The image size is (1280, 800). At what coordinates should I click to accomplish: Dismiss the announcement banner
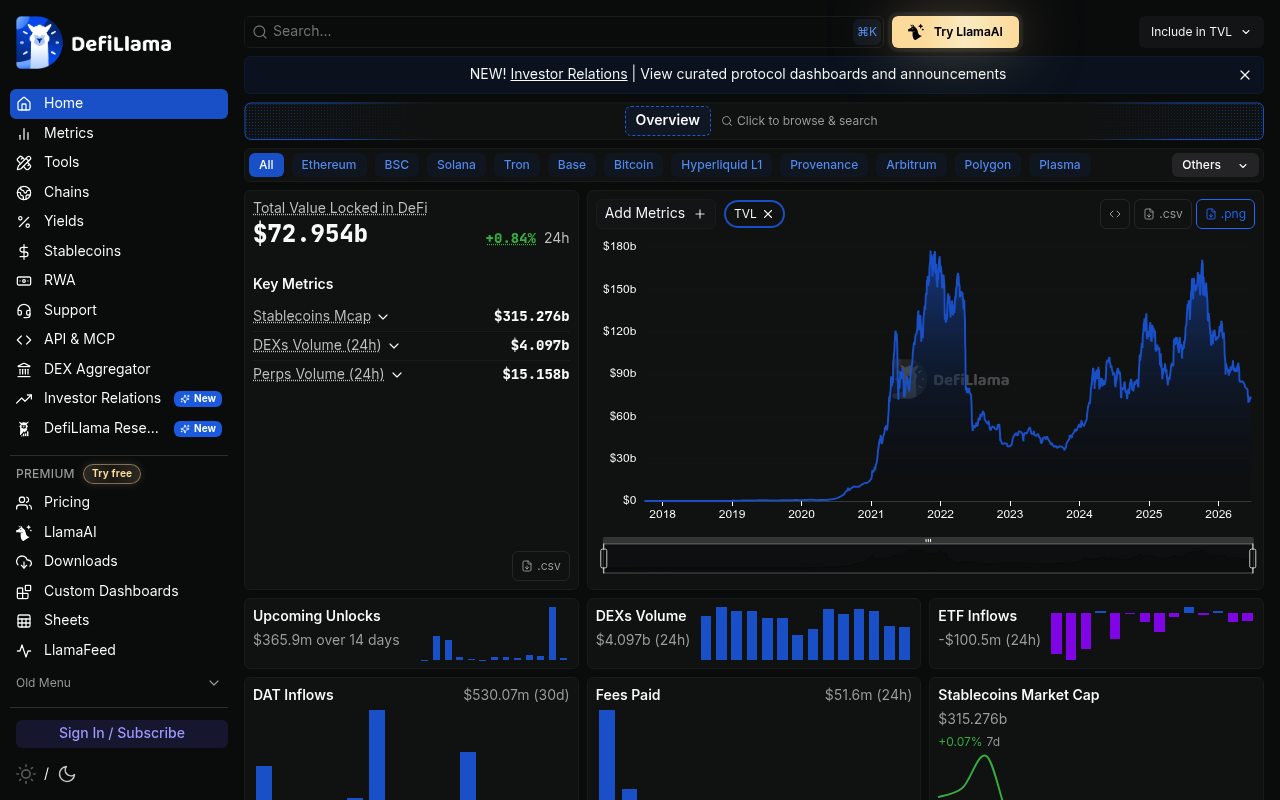(x=1245, y=75)
